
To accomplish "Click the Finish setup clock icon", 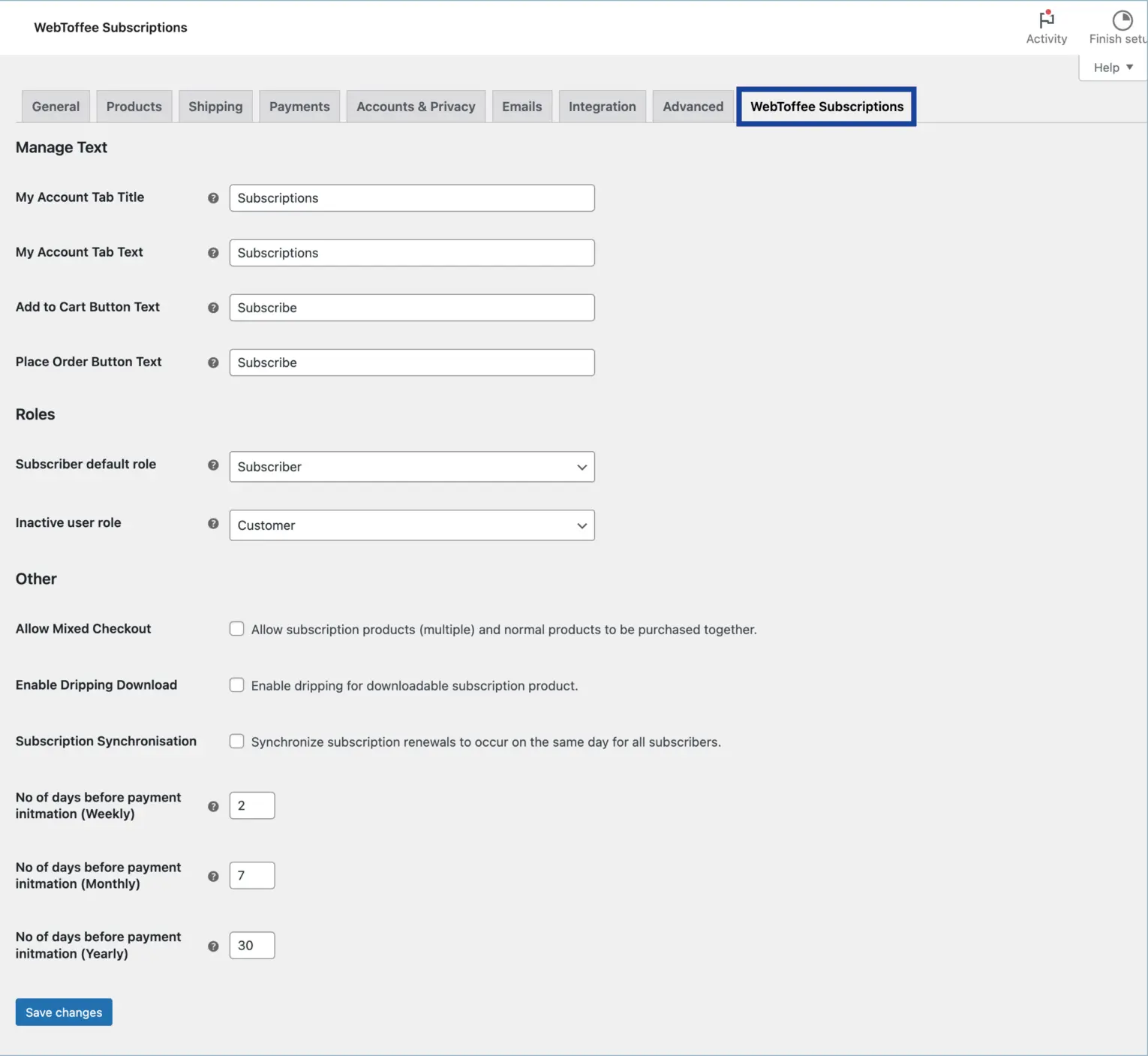I will pos(1122,20).
